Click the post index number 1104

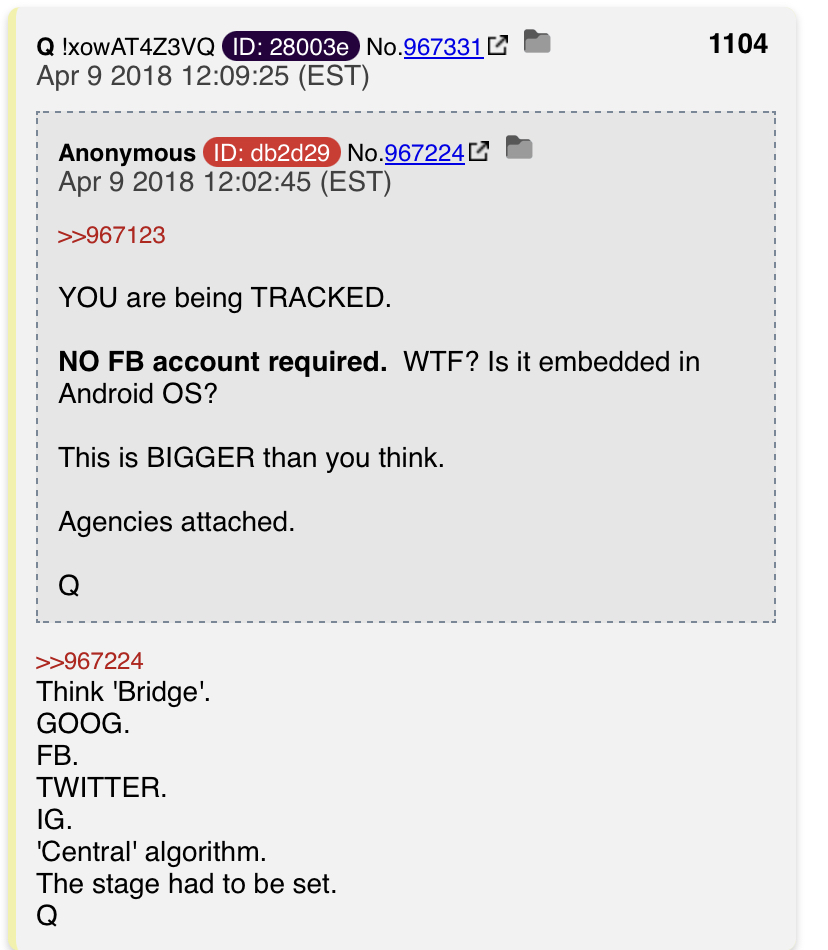click(x=738, y=44)
